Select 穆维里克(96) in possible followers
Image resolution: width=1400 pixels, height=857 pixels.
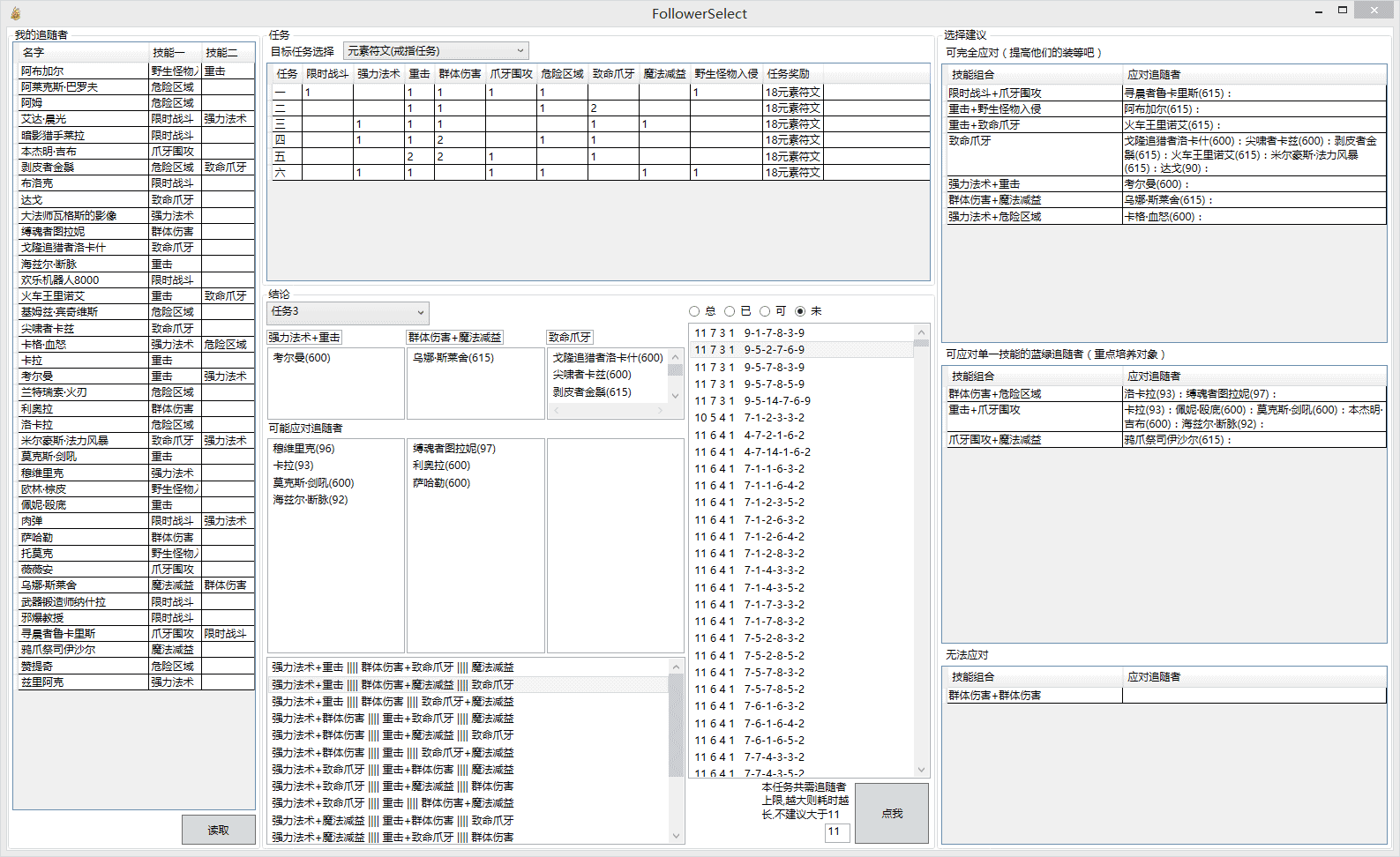(303, 449)
